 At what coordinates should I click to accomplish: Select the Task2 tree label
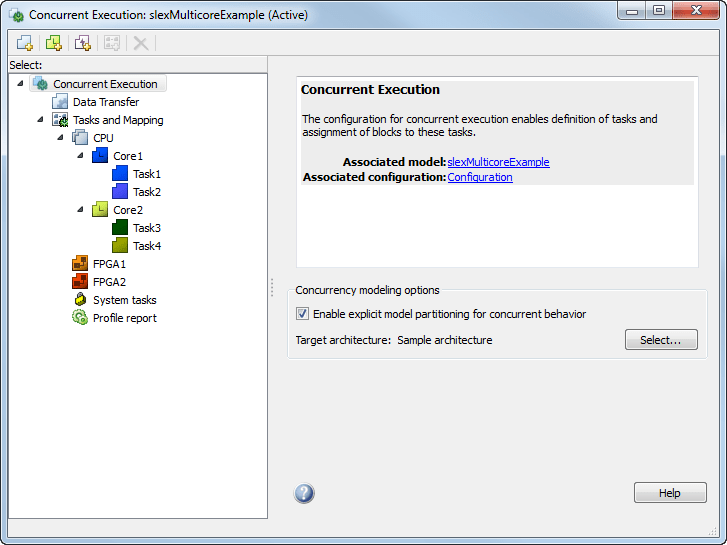147,192
